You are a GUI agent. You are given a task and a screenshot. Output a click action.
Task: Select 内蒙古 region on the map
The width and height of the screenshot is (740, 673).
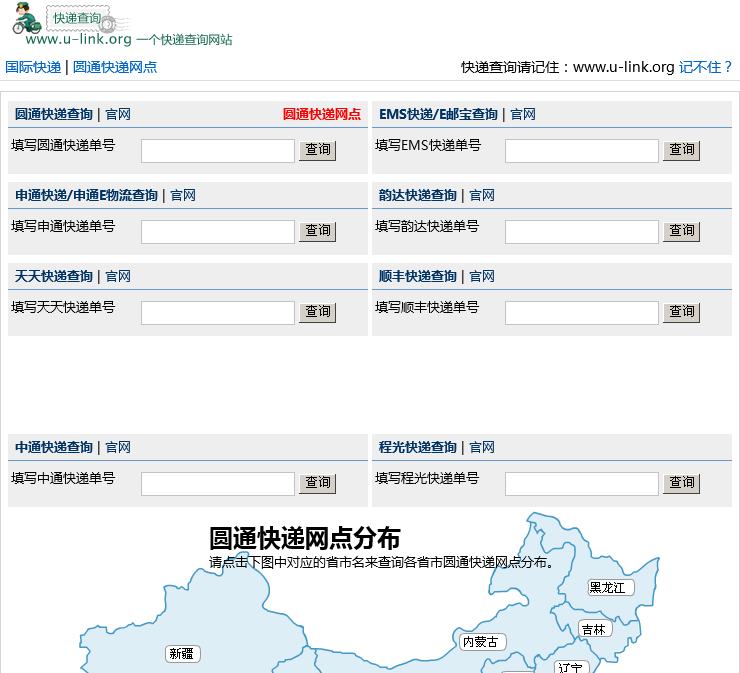483,642
